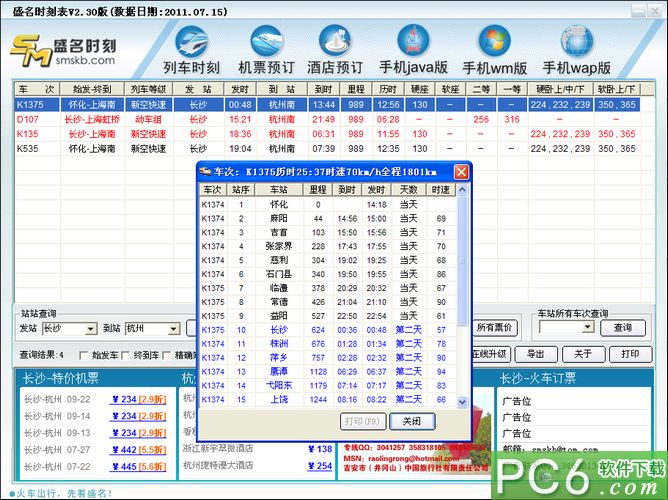The image size is (668, 500).
Task: Select the K535 怀化-上海南 train row
Action: 327,149
